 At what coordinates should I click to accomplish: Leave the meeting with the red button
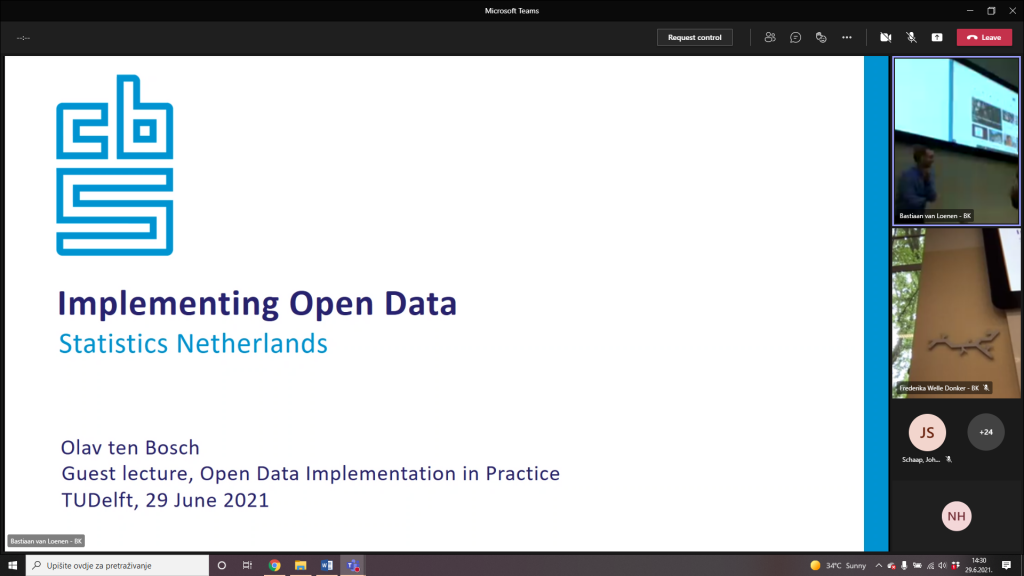[984, 37]
